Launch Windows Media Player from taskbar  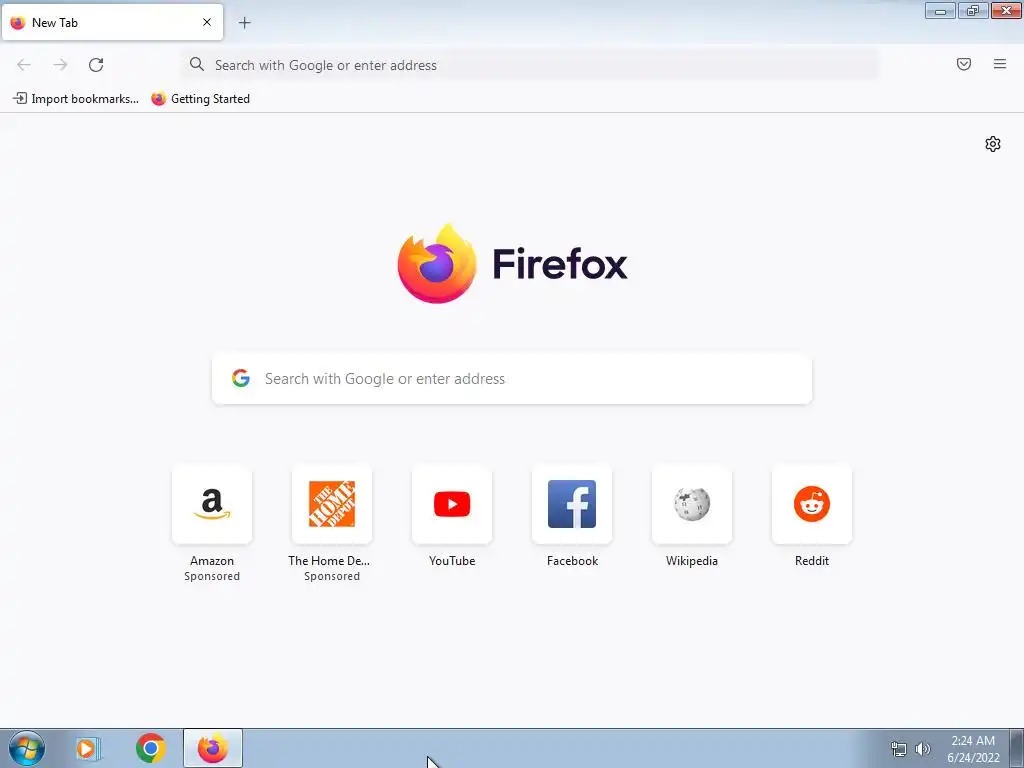tap(88, 748)
